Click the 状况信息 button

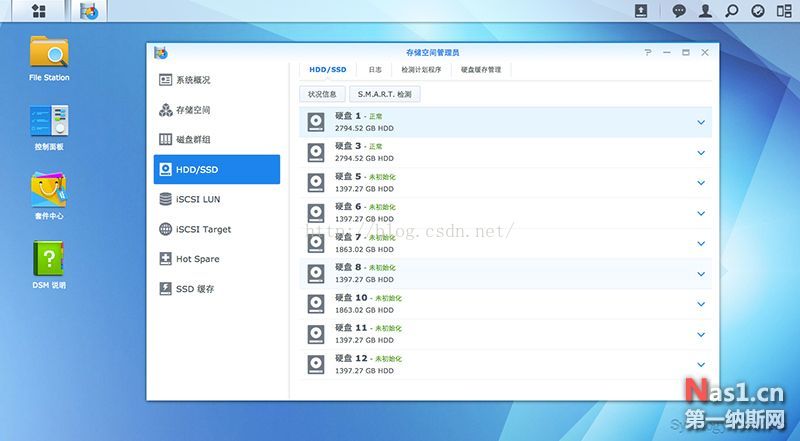(x=322, y=94)
